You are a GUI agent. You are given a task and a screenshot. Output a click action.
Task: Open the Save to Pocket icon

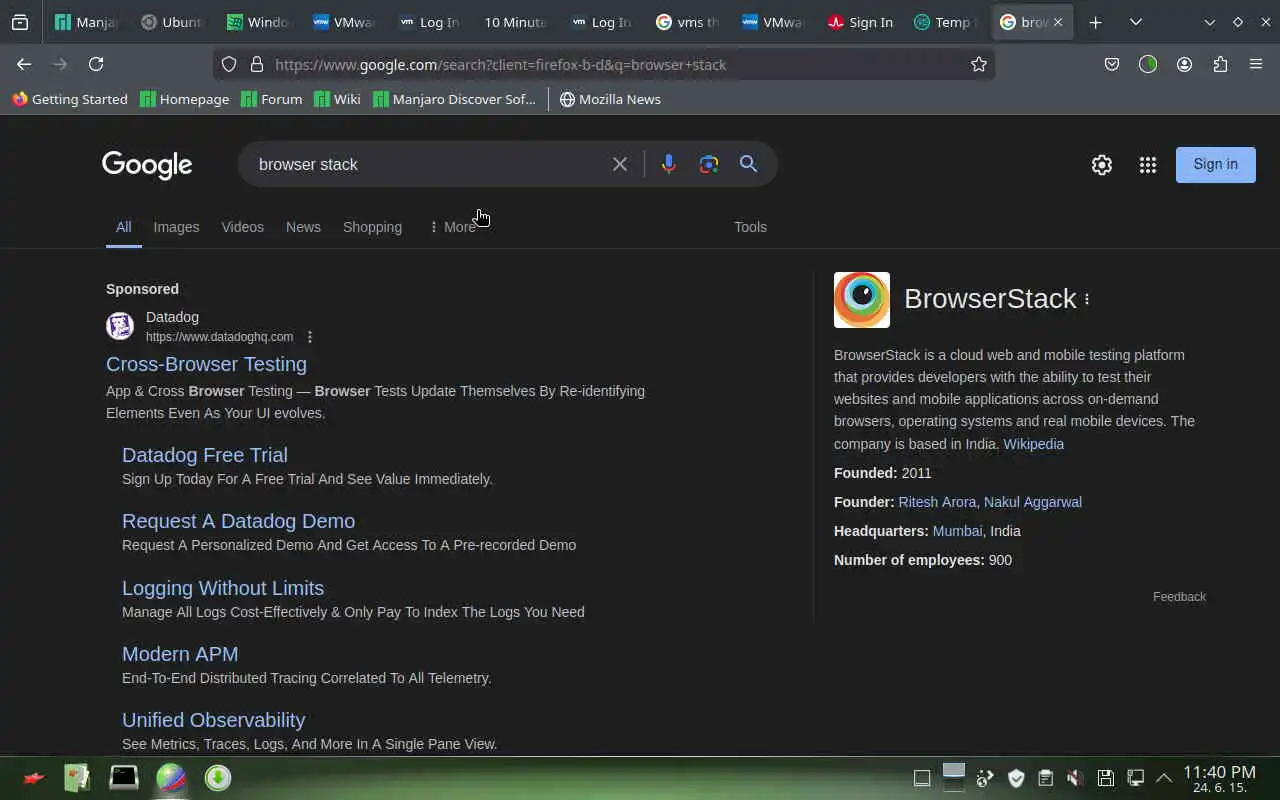[1112, 64]
